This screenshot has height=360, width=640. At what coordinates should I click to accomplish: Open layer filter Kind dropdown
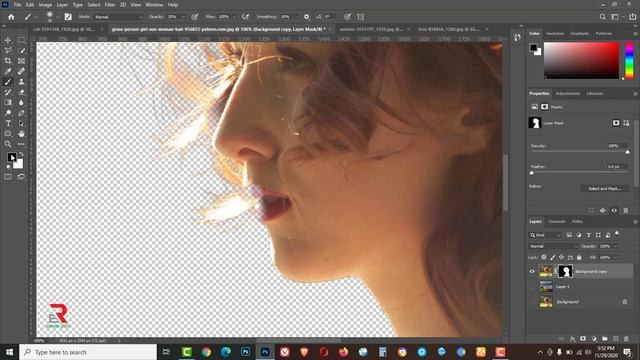[x=546, y=235]
